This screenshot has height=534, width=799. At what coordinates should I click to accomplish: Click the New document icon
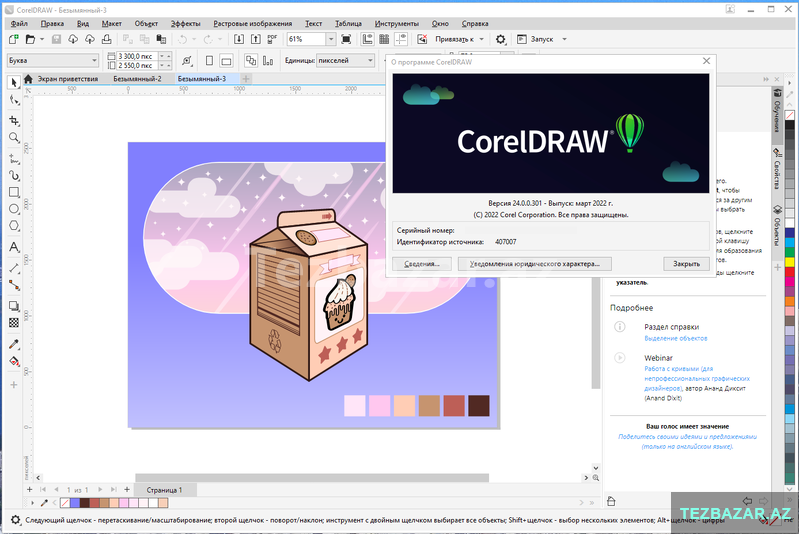pyautogui.click(x=14, y=39)
